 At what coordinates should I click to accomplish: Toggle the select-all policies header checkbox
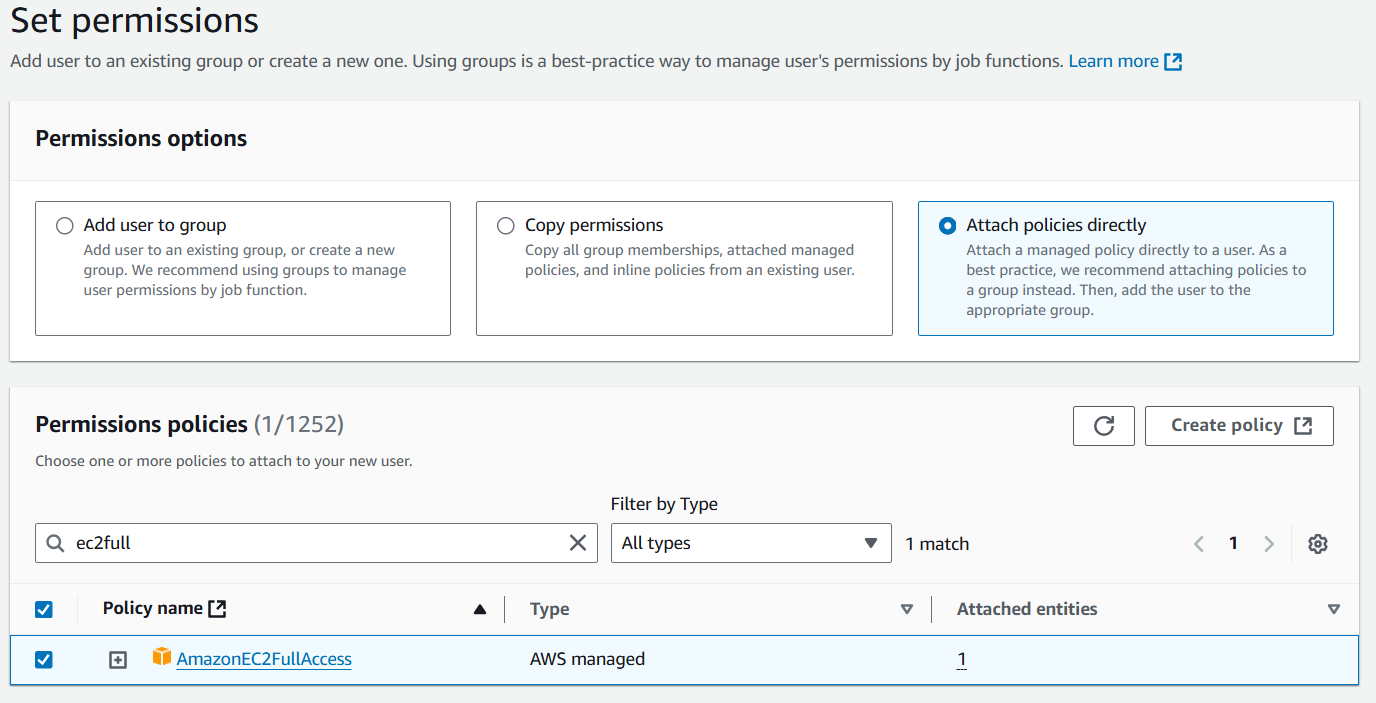[44, 609]
